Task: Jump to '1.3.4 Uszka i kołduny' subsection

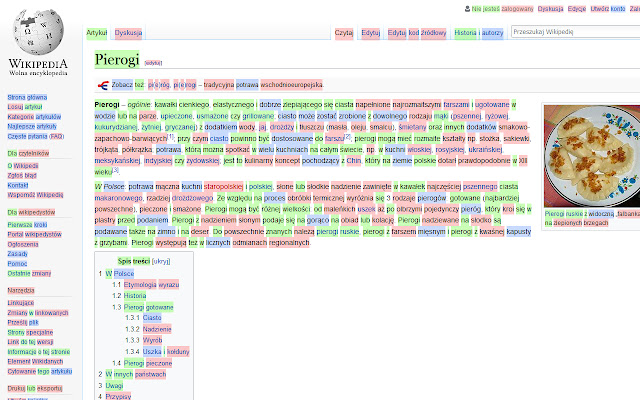Action: coord(158,351)
